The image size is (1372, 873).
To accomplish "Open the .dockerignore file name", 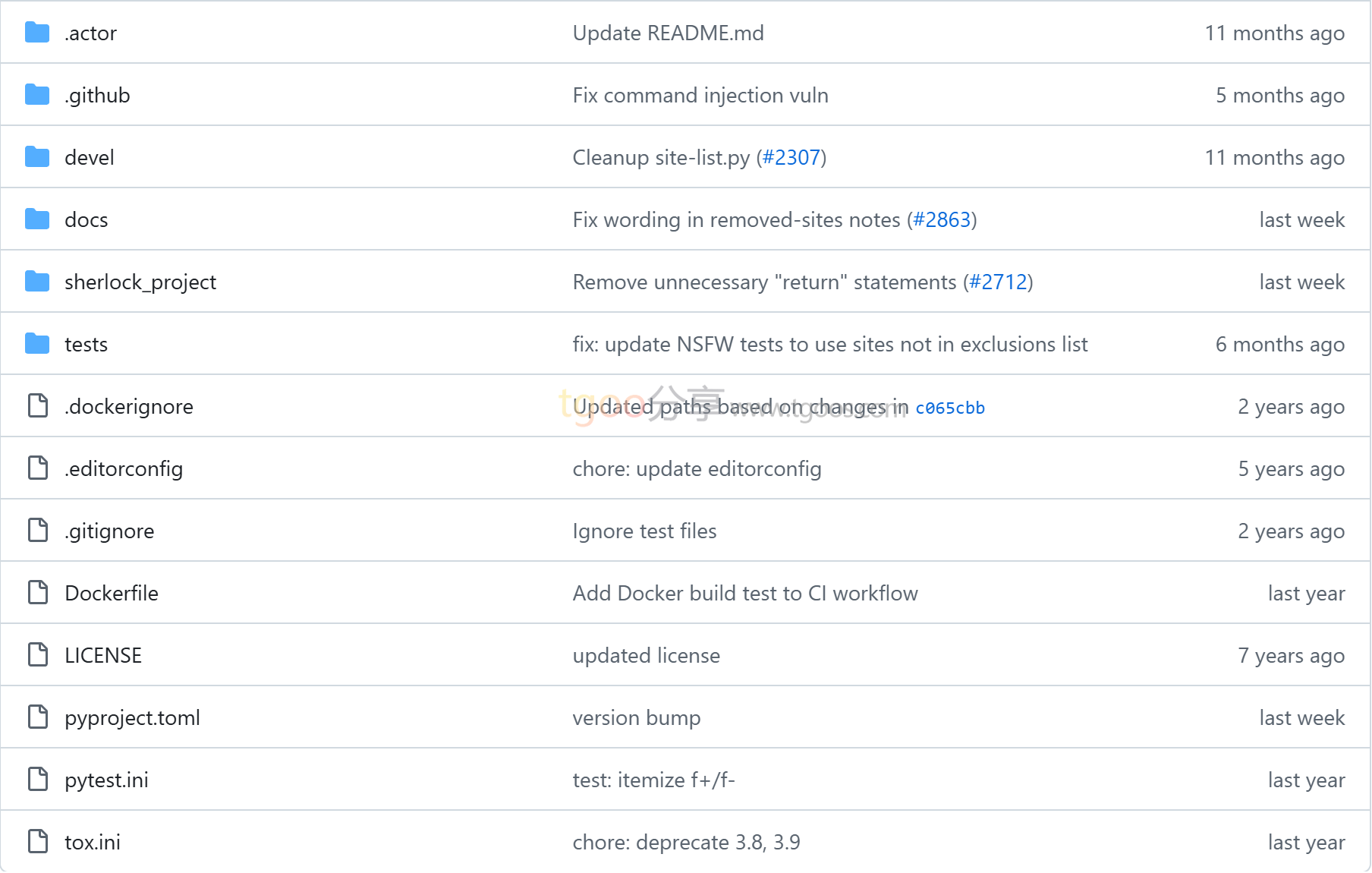I will coord(129,407).
